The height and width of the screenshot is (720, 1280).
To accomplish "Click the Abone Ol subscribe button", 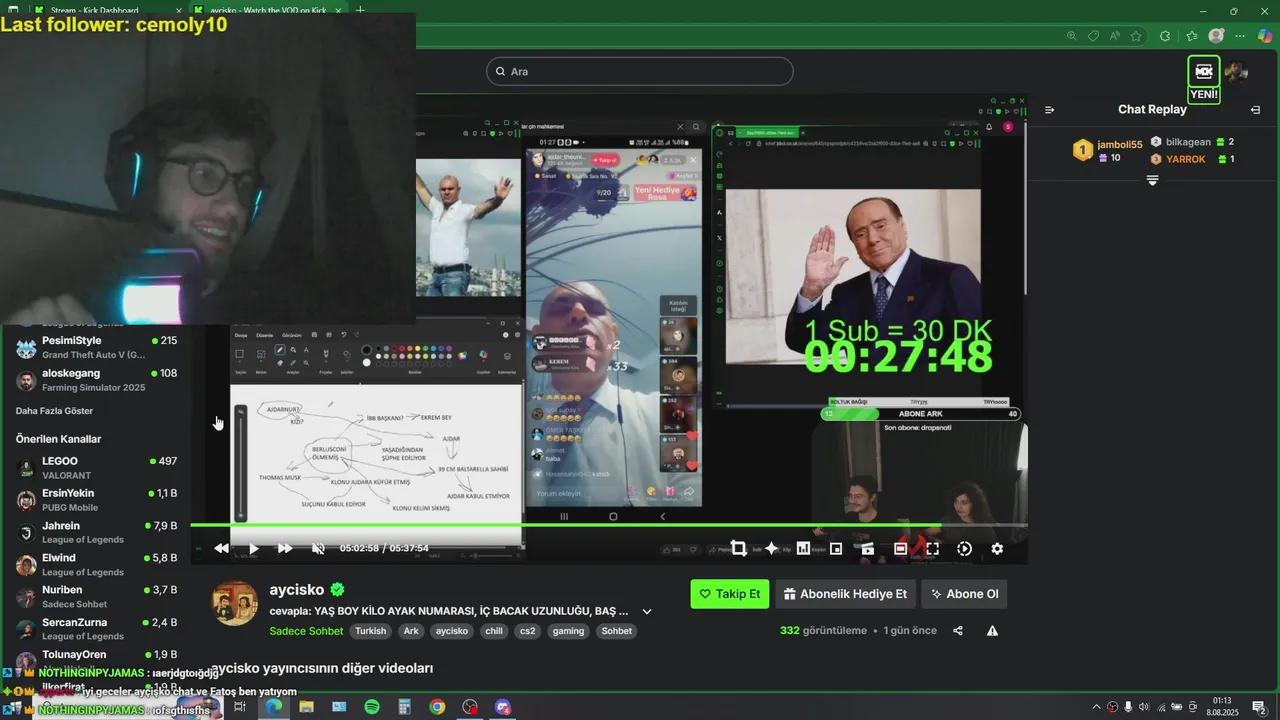I will (x=964, y=594).
